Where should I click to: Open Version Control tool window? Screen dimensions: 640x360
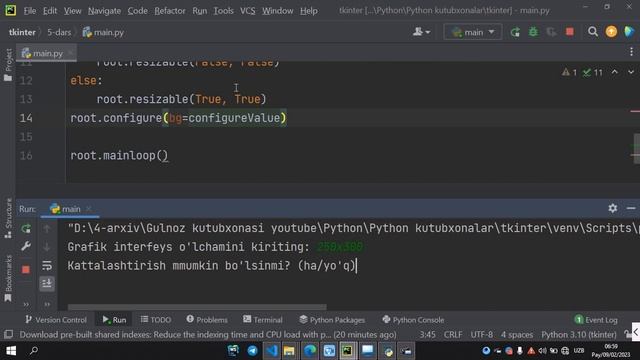click(x=56, y=320)
